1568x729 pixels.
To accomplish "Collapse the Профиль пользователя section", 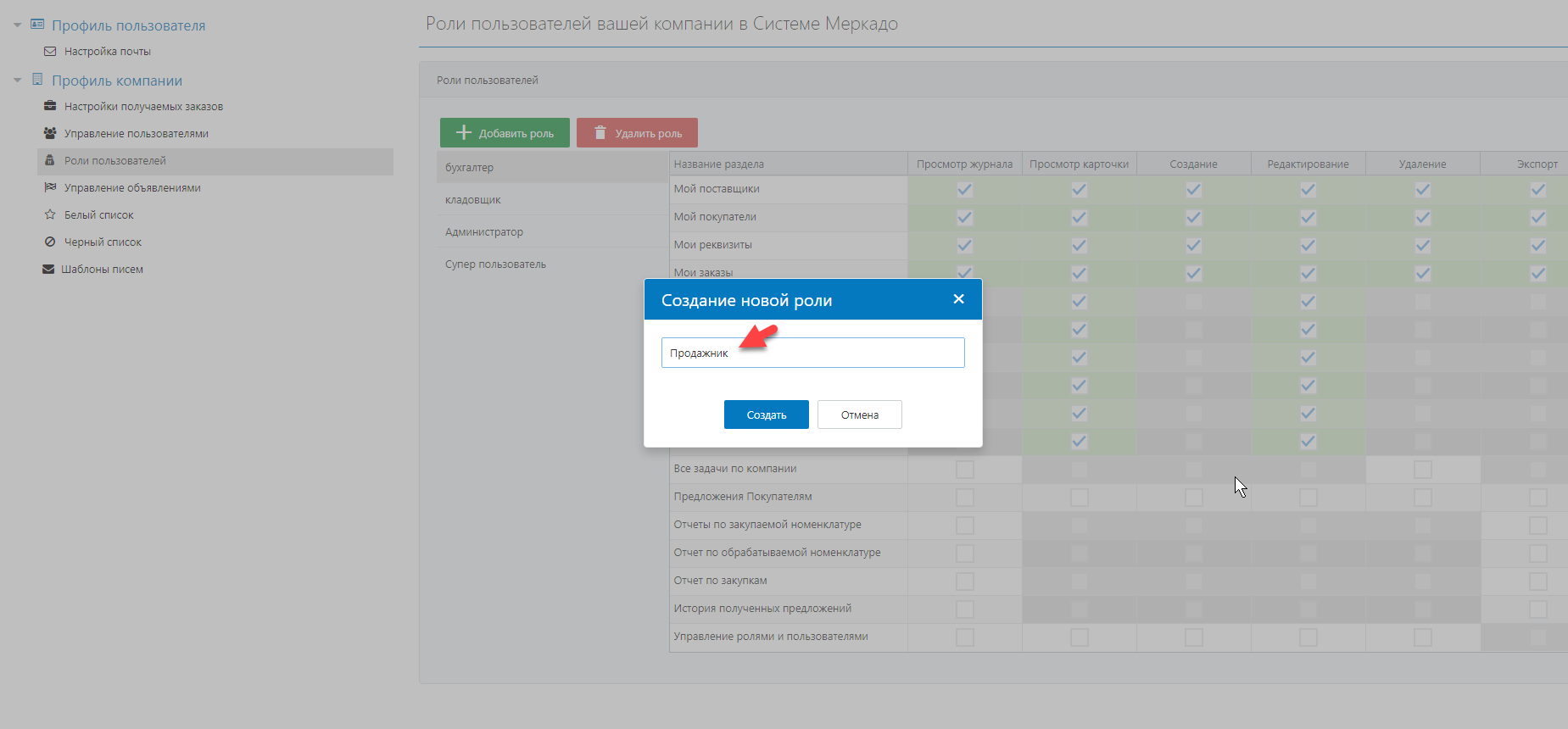I will pyautogui.click(x=17, y=25).
